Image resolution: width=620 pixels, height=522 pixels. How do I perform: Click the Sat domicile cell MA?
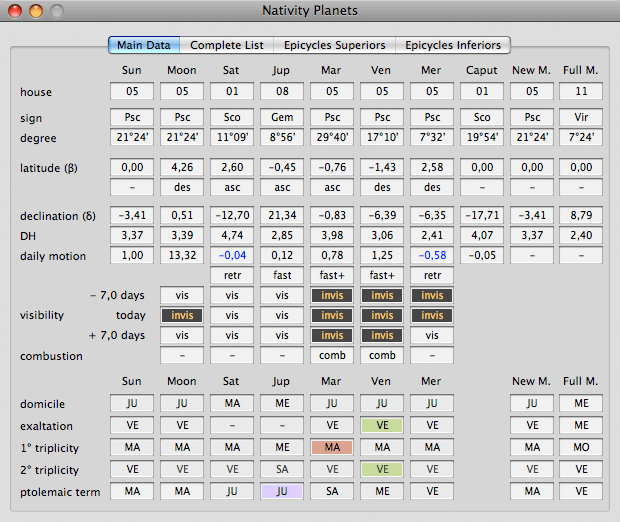click(x=232, y=403)
